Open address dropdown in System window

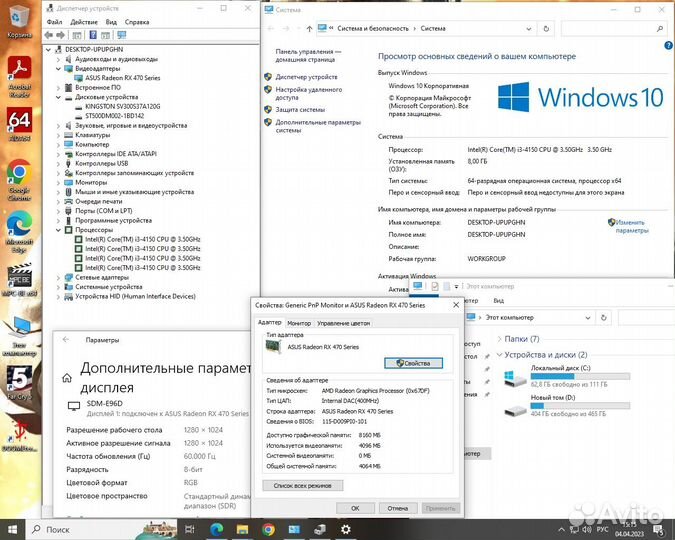(529, 29)
